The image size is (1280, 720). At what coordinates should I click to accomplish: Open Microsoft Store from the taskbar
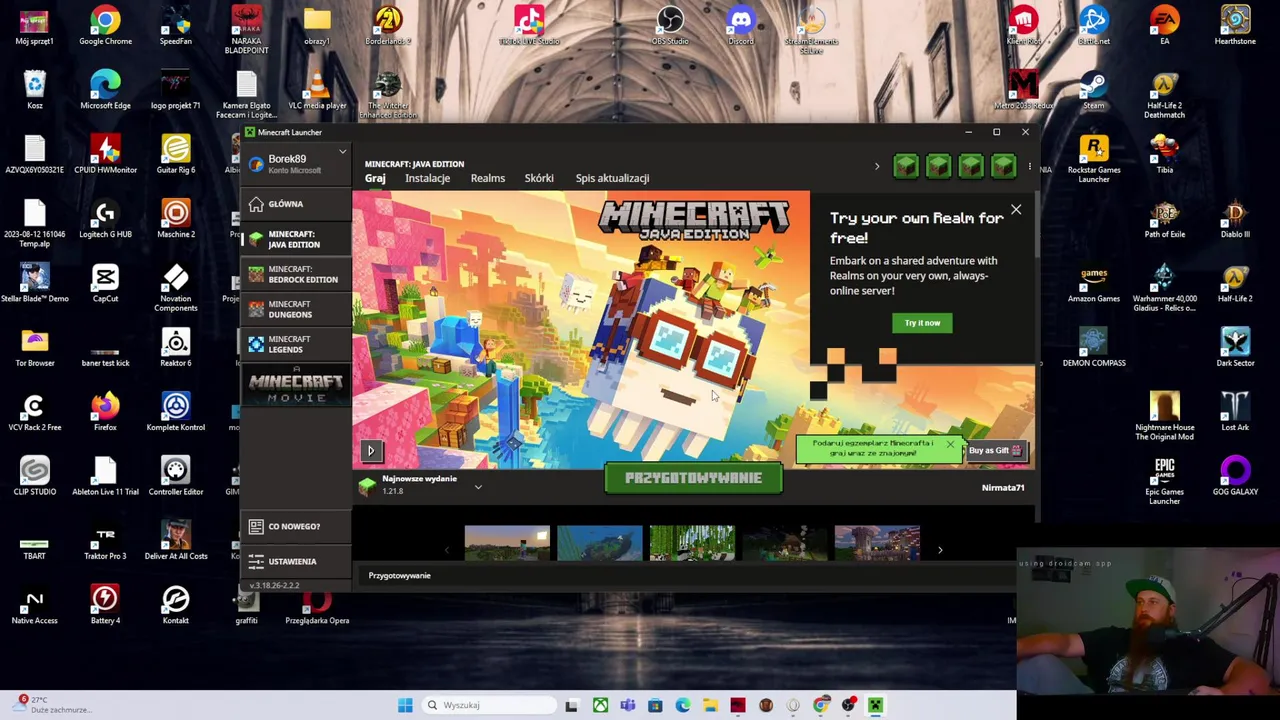pos(655,705)
